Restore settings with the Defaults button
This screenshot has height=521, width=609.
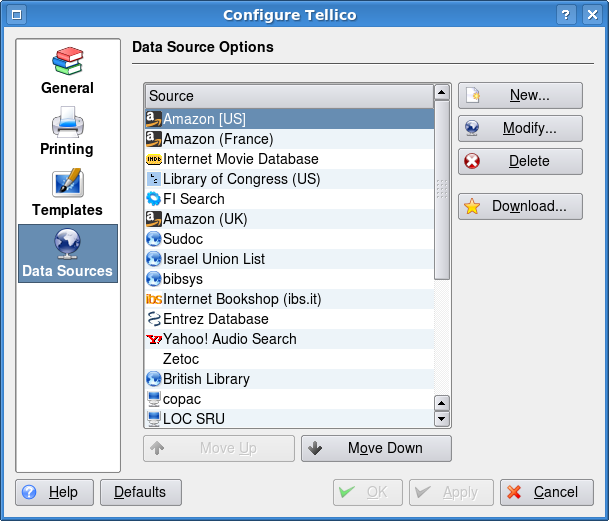pos(141,492)
